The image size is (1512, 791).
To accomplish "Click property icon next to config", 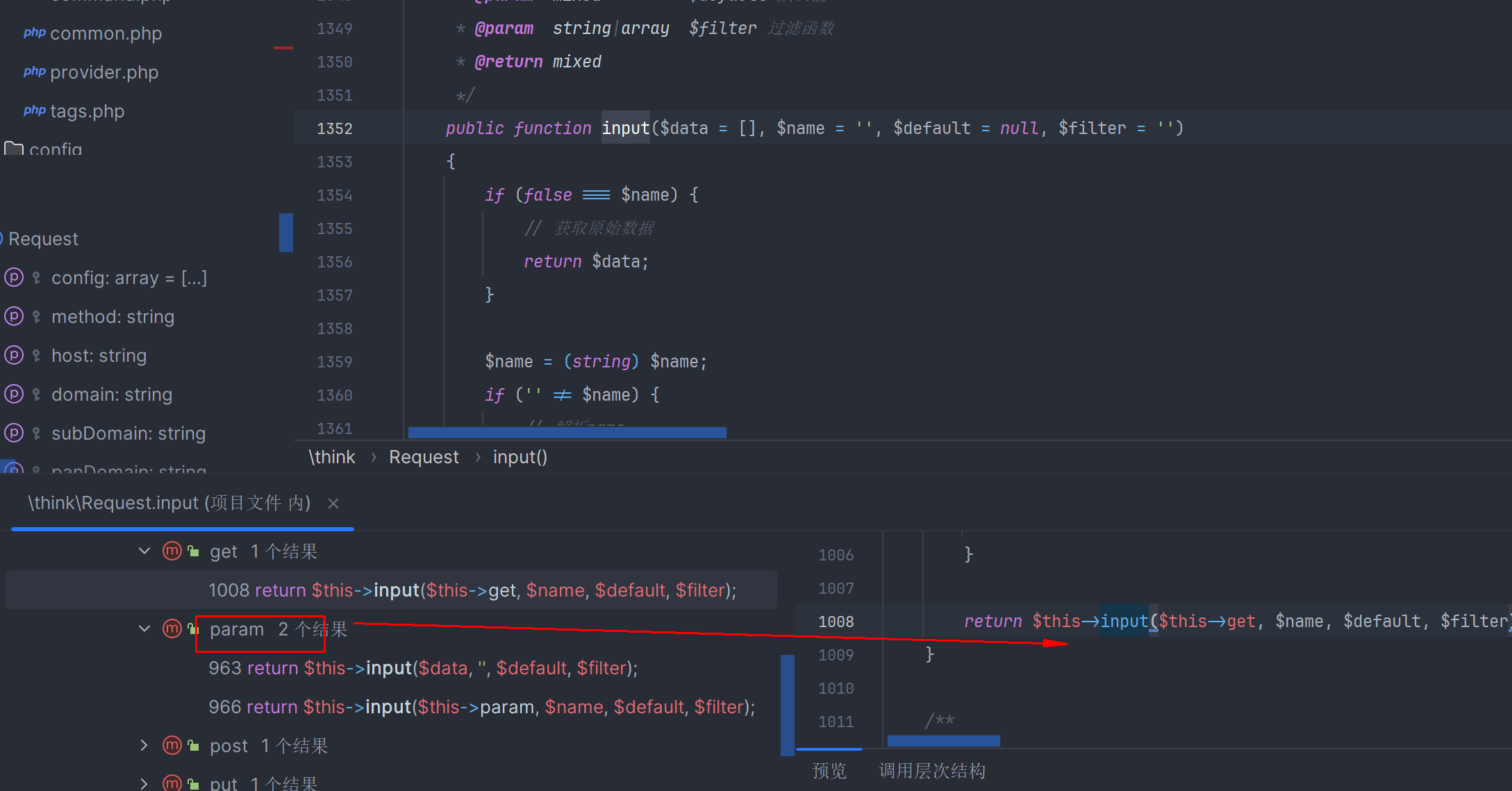I will (14, 278).
